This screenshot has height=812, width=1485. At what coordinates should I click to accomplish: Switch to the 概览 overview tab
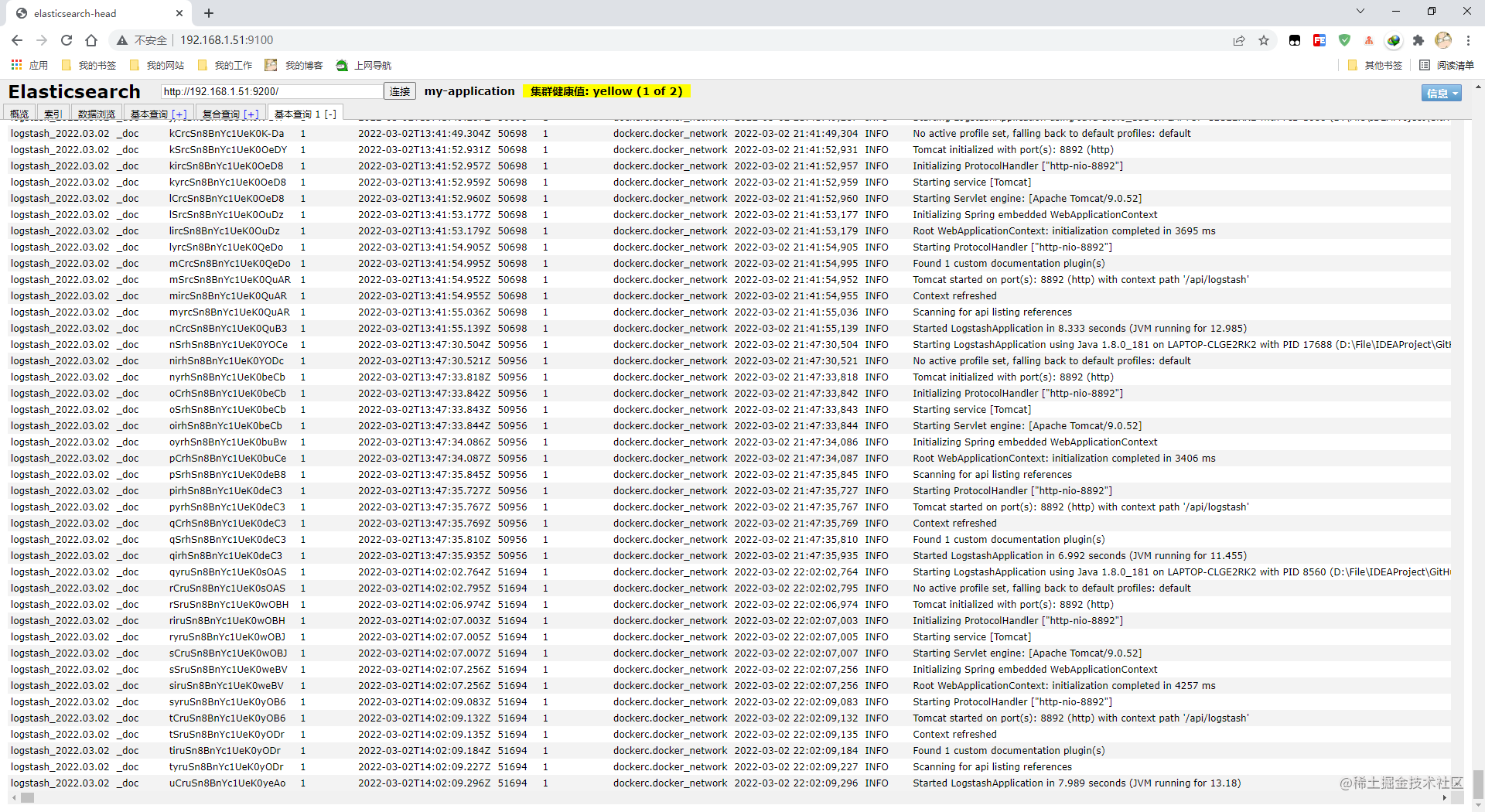(19, 114)
